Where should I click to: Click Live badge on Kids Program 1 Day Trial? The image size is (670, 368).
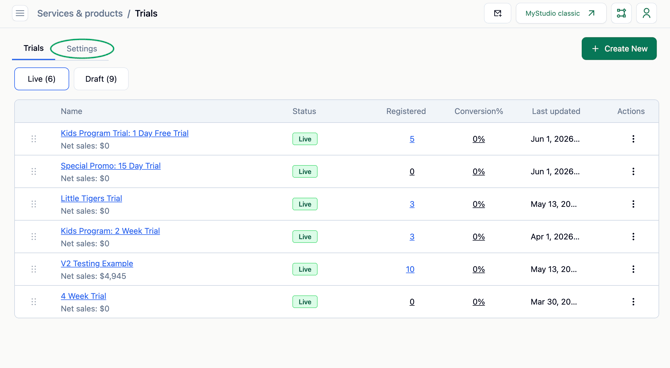click(305, 139)
